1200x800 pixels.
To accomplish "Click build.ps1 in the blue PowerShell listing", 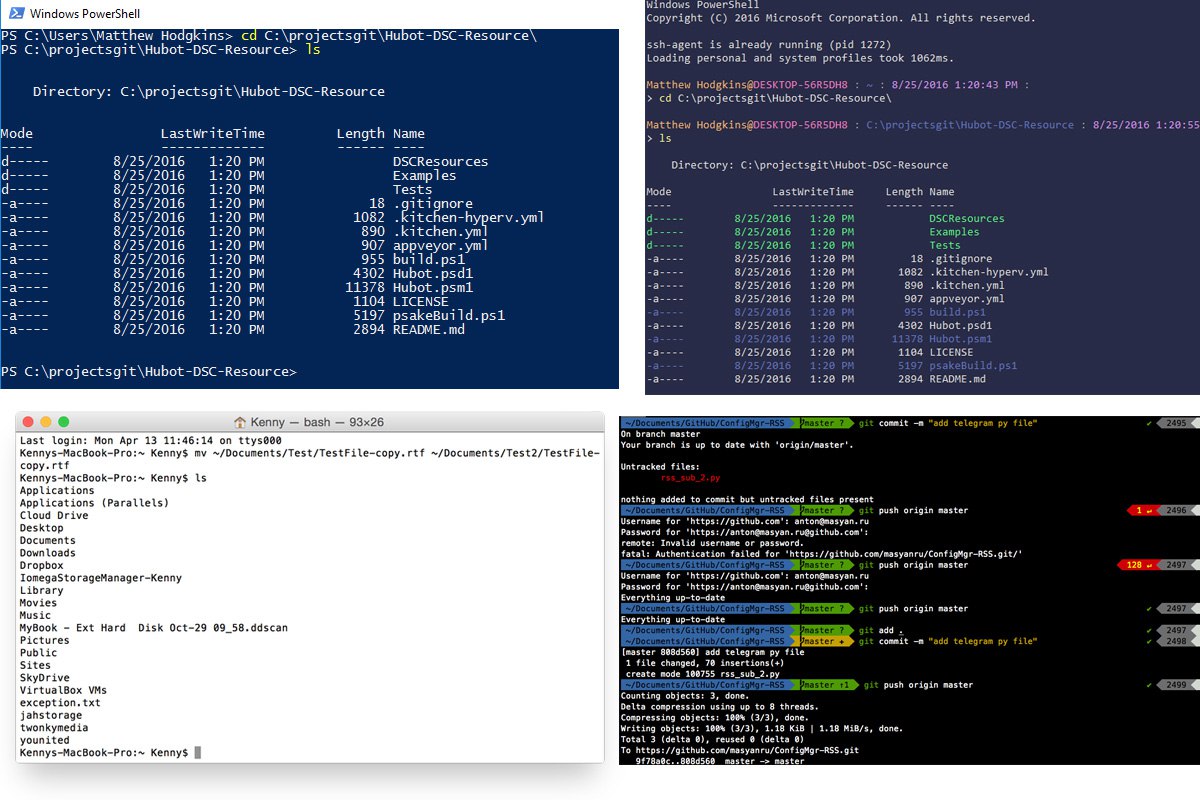I will point(429,259).
